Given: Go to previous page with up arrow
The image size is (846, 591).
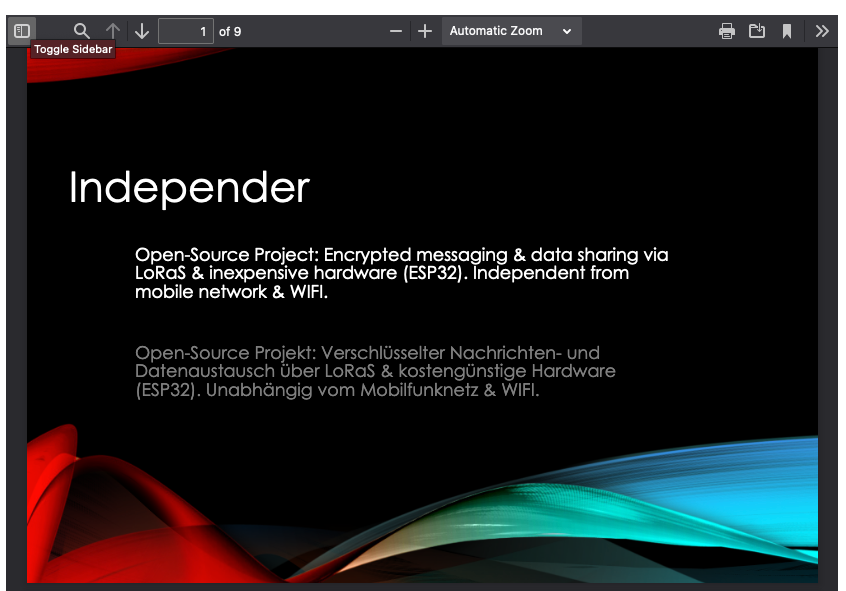Looking at the screenshot, I should coord(113,31).
